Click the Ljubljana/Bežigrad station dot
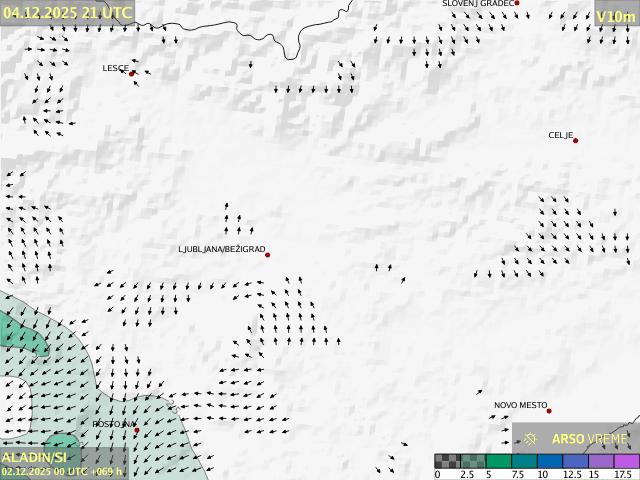This screenshot has height=480, width=640. (x=267, y=255)
